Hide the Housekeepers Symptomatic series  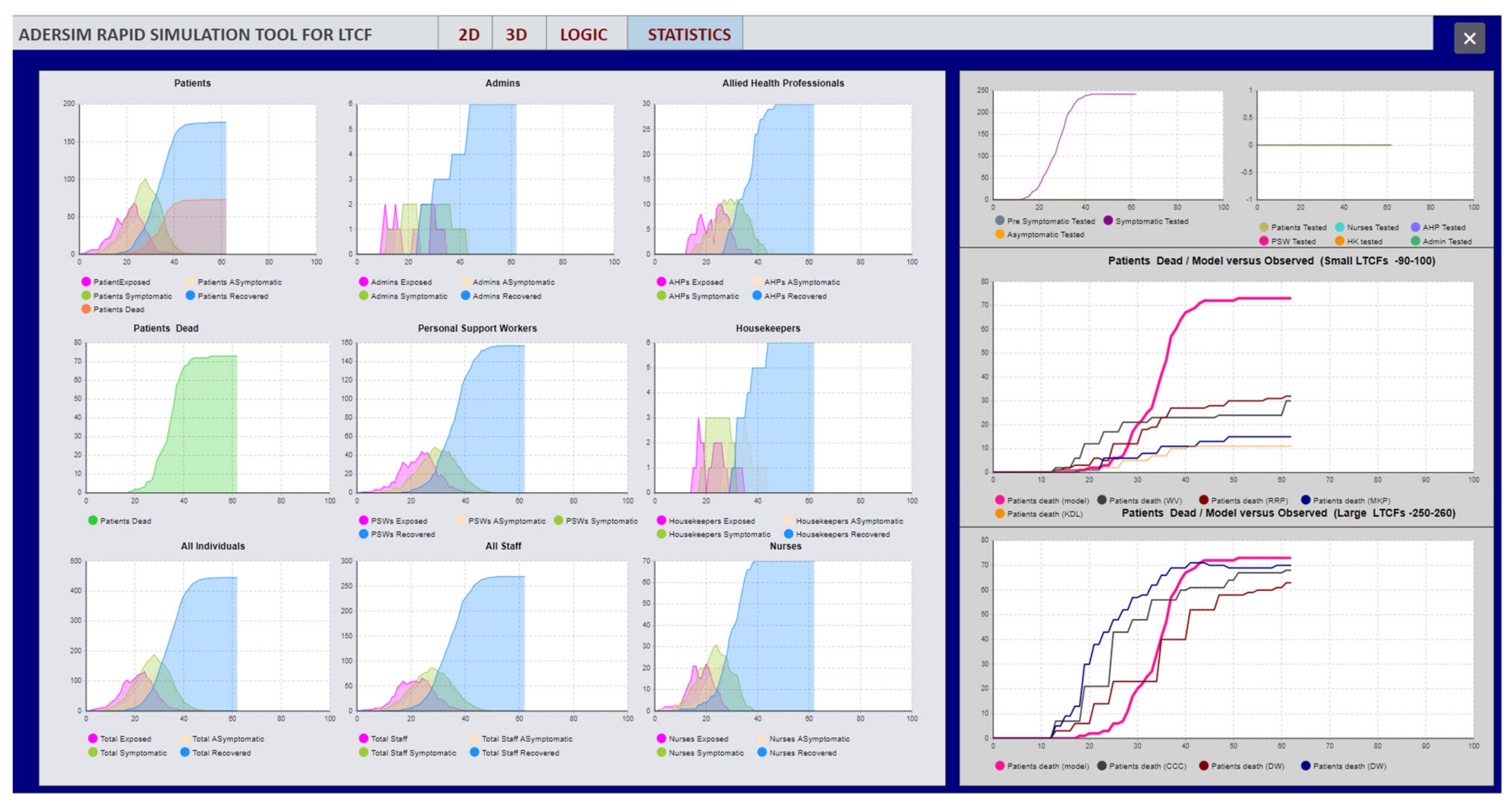[662, 534]
